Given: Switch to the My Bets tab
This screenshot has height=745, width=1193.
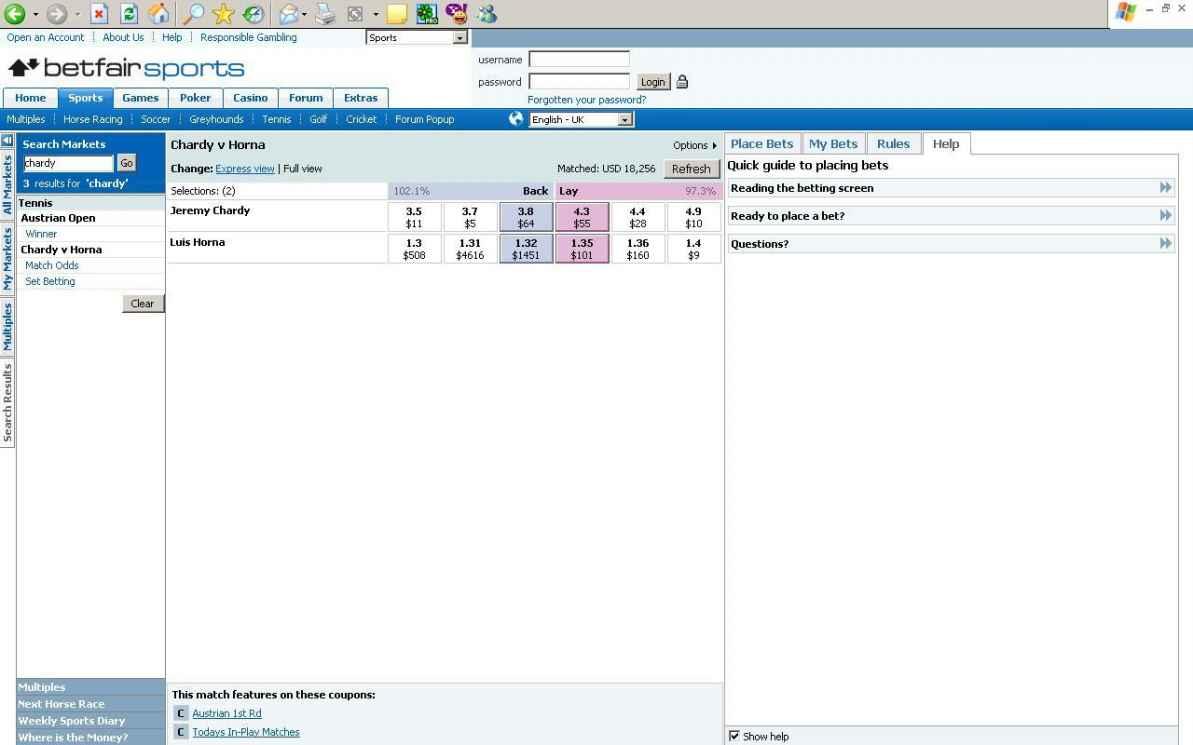Looking at the screenshot, I should click(833, 144).
